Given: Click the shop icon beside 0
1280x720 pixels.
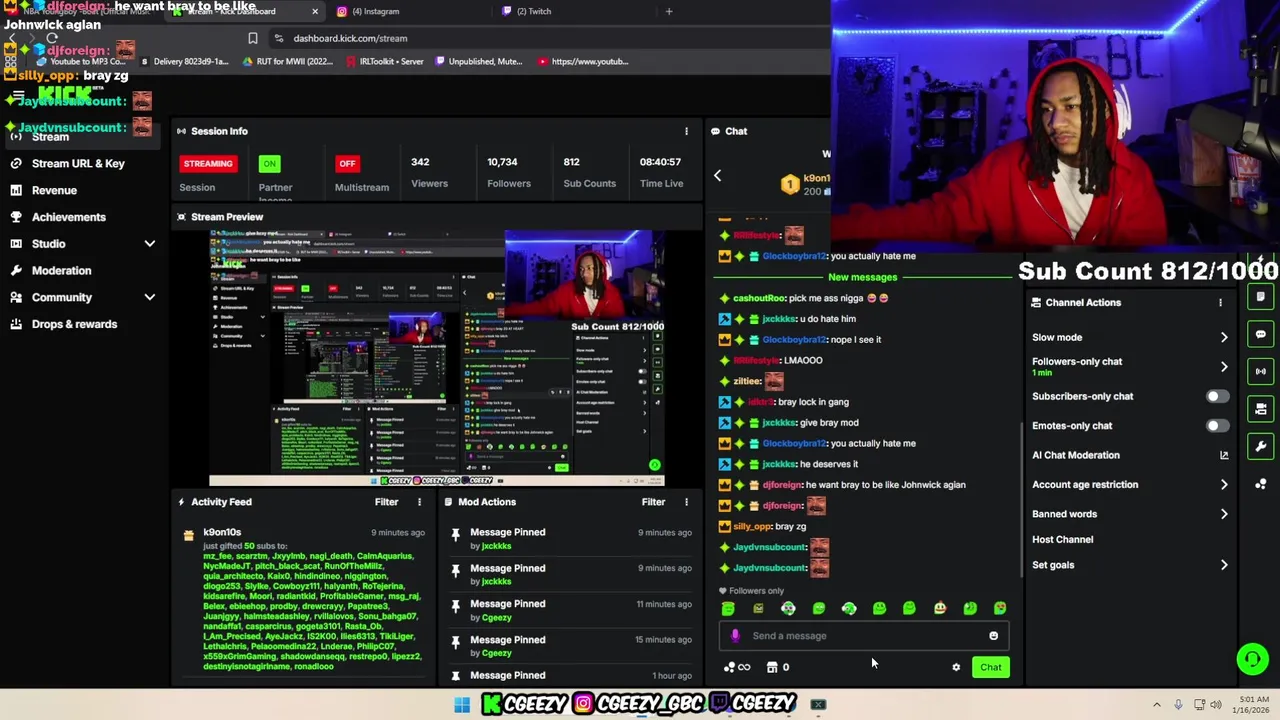Looking at the screenshot, I should 772,667.
